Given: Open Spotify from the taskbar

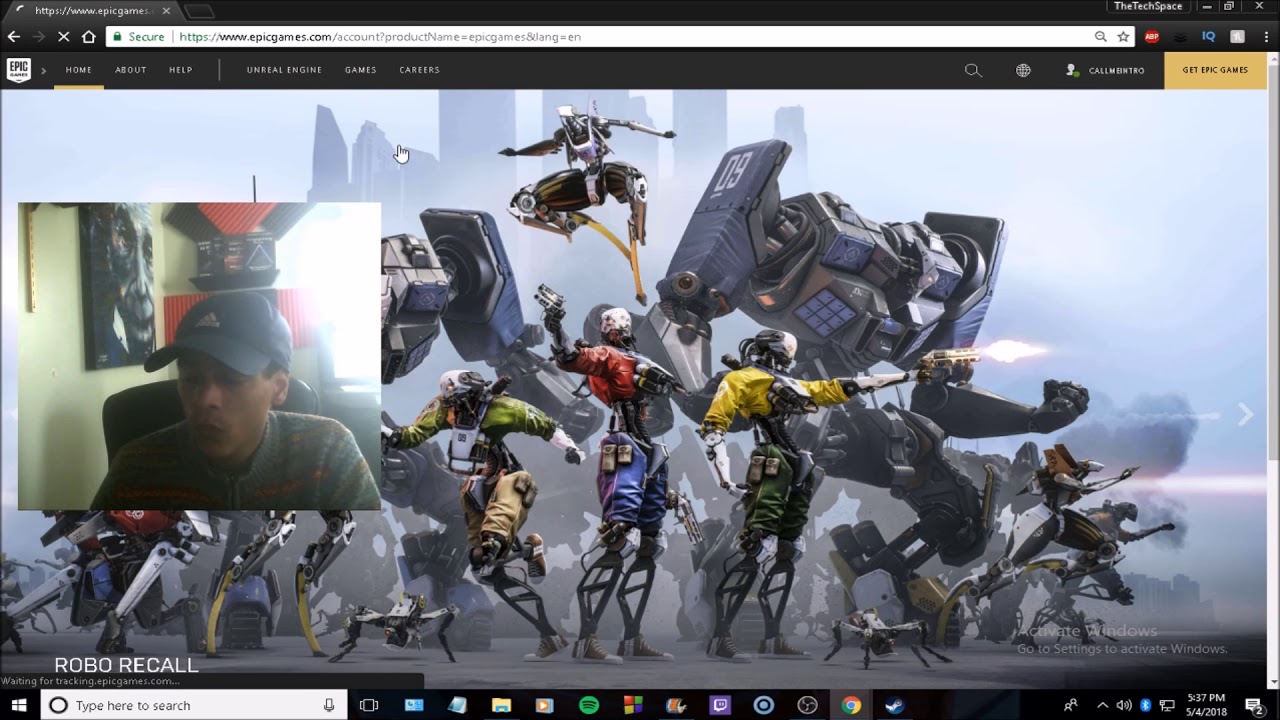Looking at the screenshot, I should [589, 705].
